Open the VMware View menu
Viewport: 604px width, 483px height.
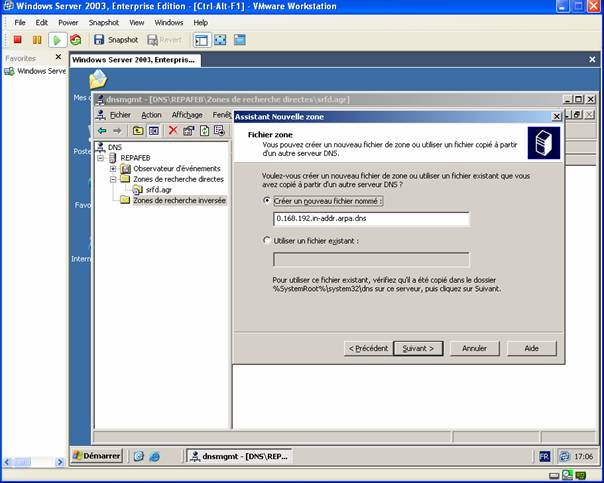pyautogui.click(x=137, y=23)
